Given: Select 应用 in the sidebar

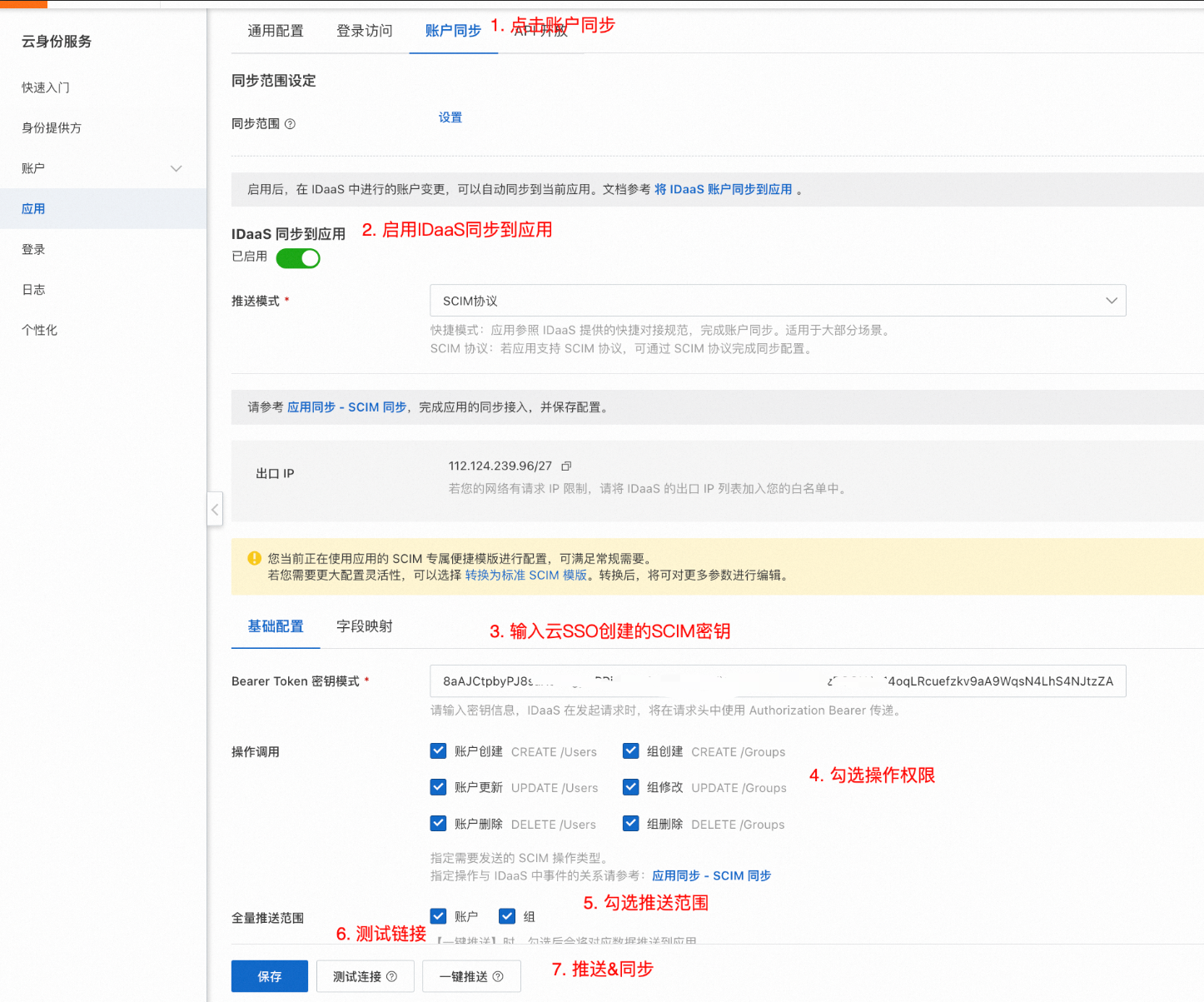Looking at the screenshot, I should (x=103, y=209).
